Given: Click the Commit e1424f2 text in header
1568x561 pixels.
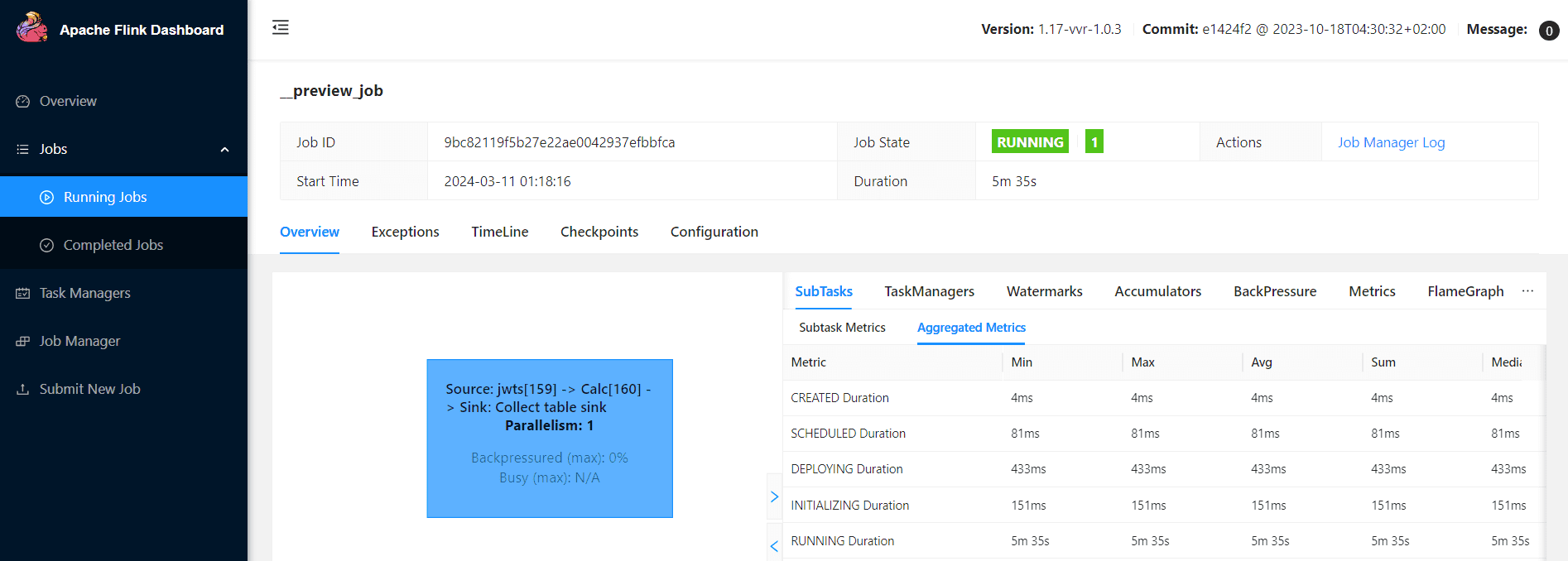Looking at the screenshot, I should click(x=1294, y=29).
